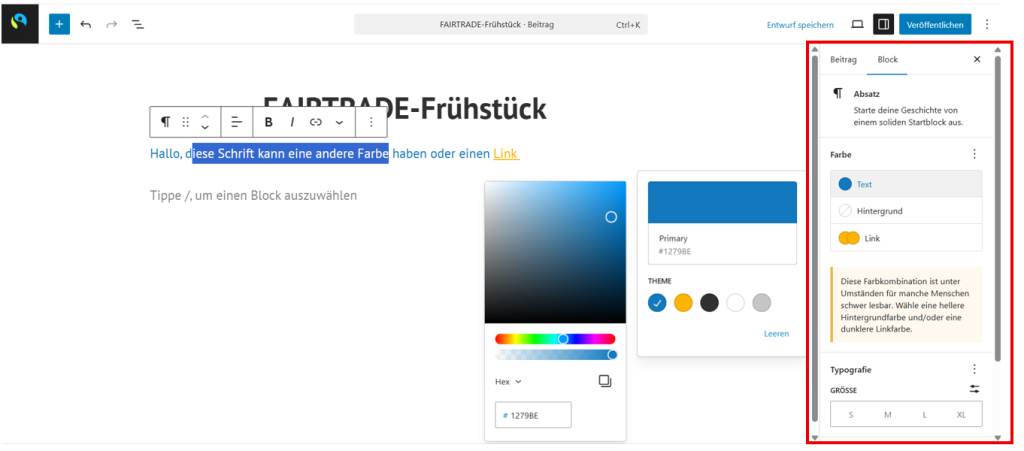Screen dimensions: 1024x451
Task: Choose font size XL
Action: tap(961, 414)
